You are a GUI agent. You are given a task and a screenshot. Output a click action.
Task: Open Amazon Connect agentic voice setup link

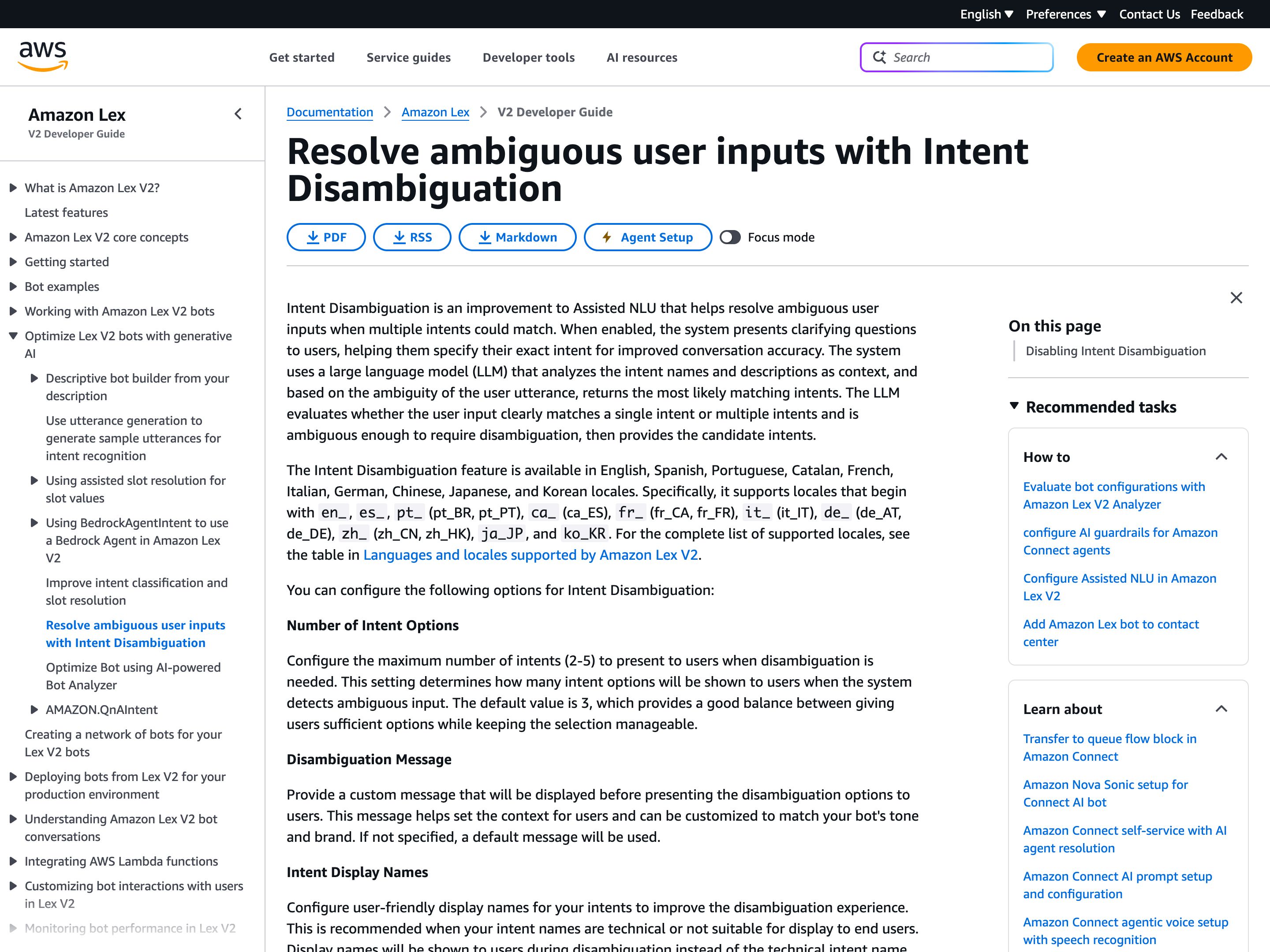coord(1125,931)
